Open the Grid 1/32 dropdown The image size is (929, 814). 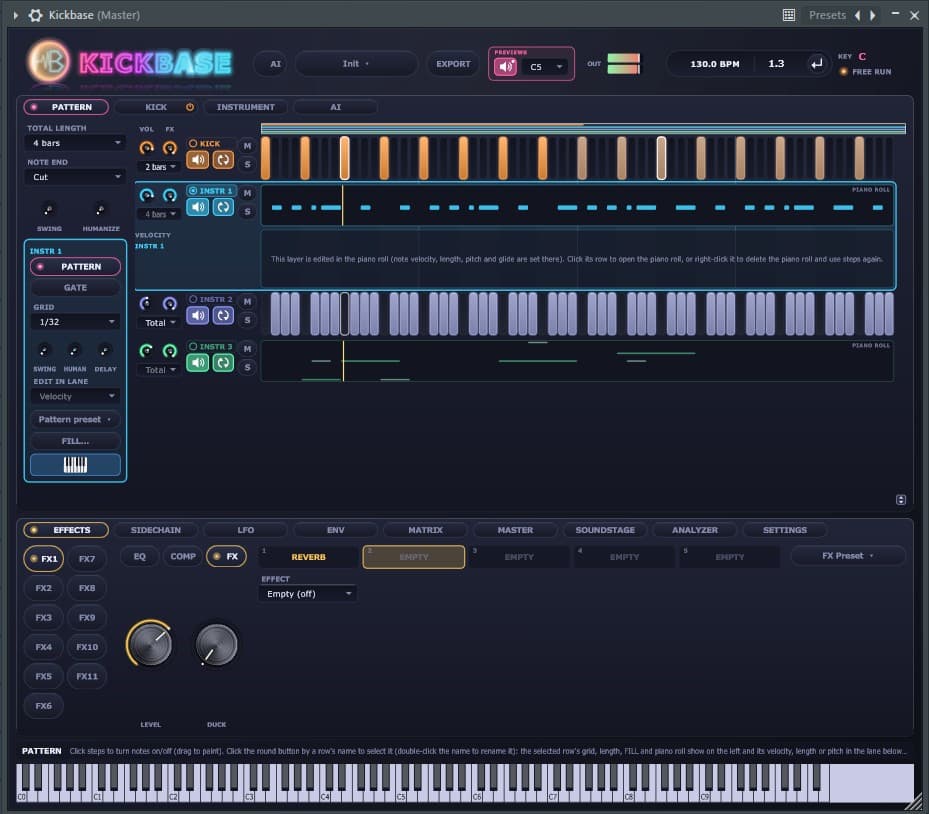coord(75,322)
